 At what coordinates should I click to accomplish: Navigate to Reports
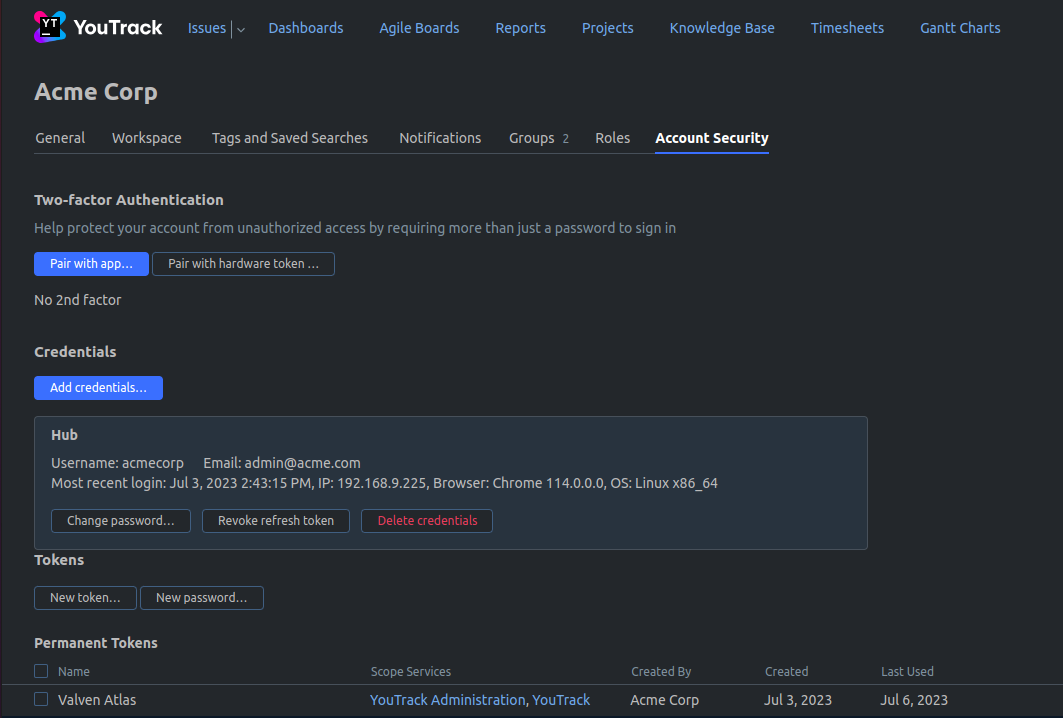520,28
